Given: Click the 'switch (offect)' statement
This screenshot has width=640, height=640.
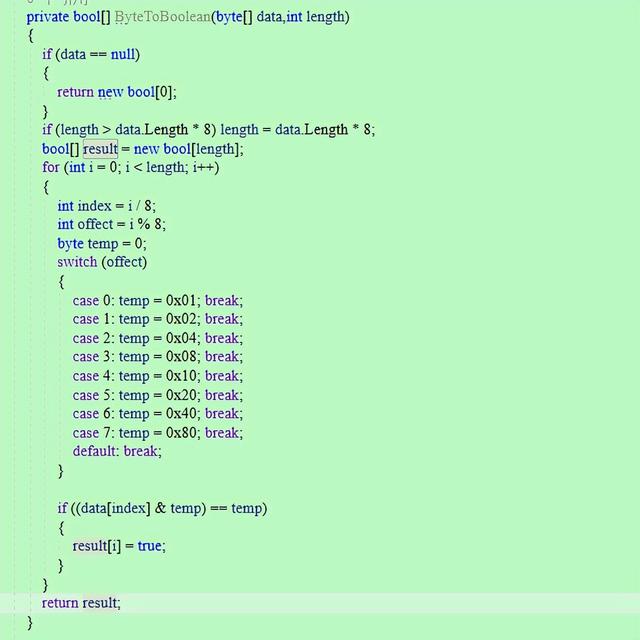Looking at the screenshot, I should (x=102, y=262).
